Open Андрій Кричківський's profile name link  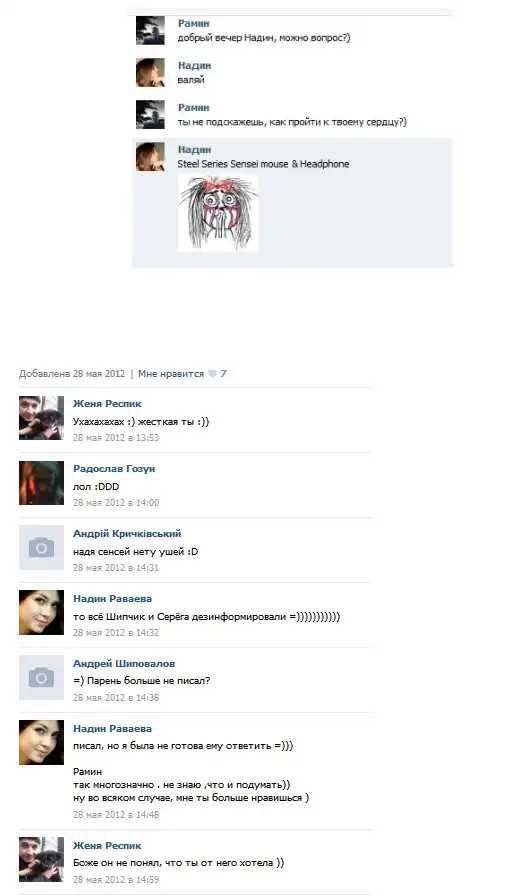[x=127, y=534]
